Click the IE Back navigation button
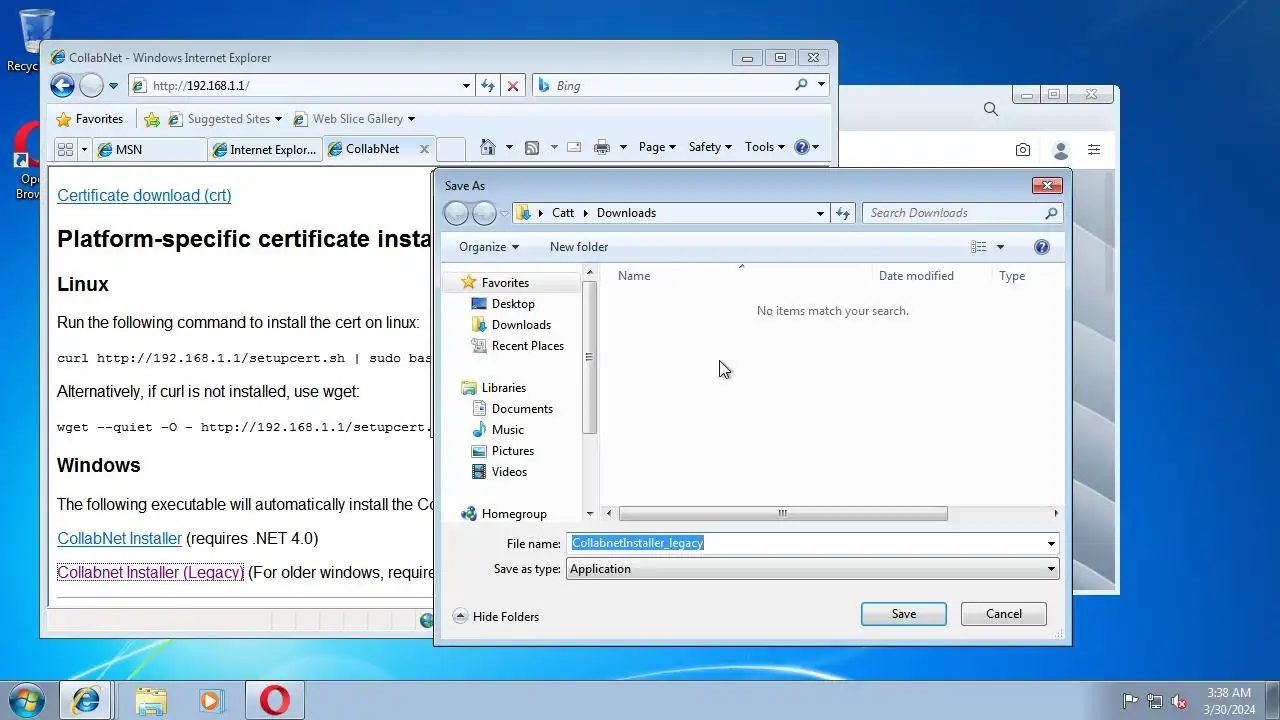Viewport: 1280px width, 720px height. pos(62,86)
